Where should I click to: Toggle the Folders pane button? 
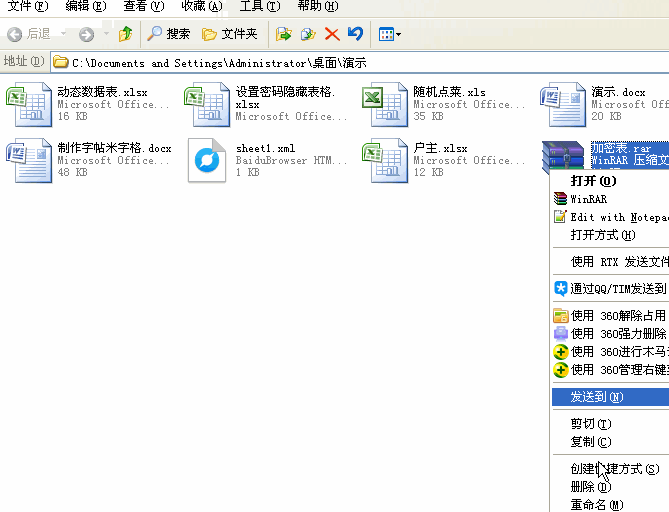(230, 34)
